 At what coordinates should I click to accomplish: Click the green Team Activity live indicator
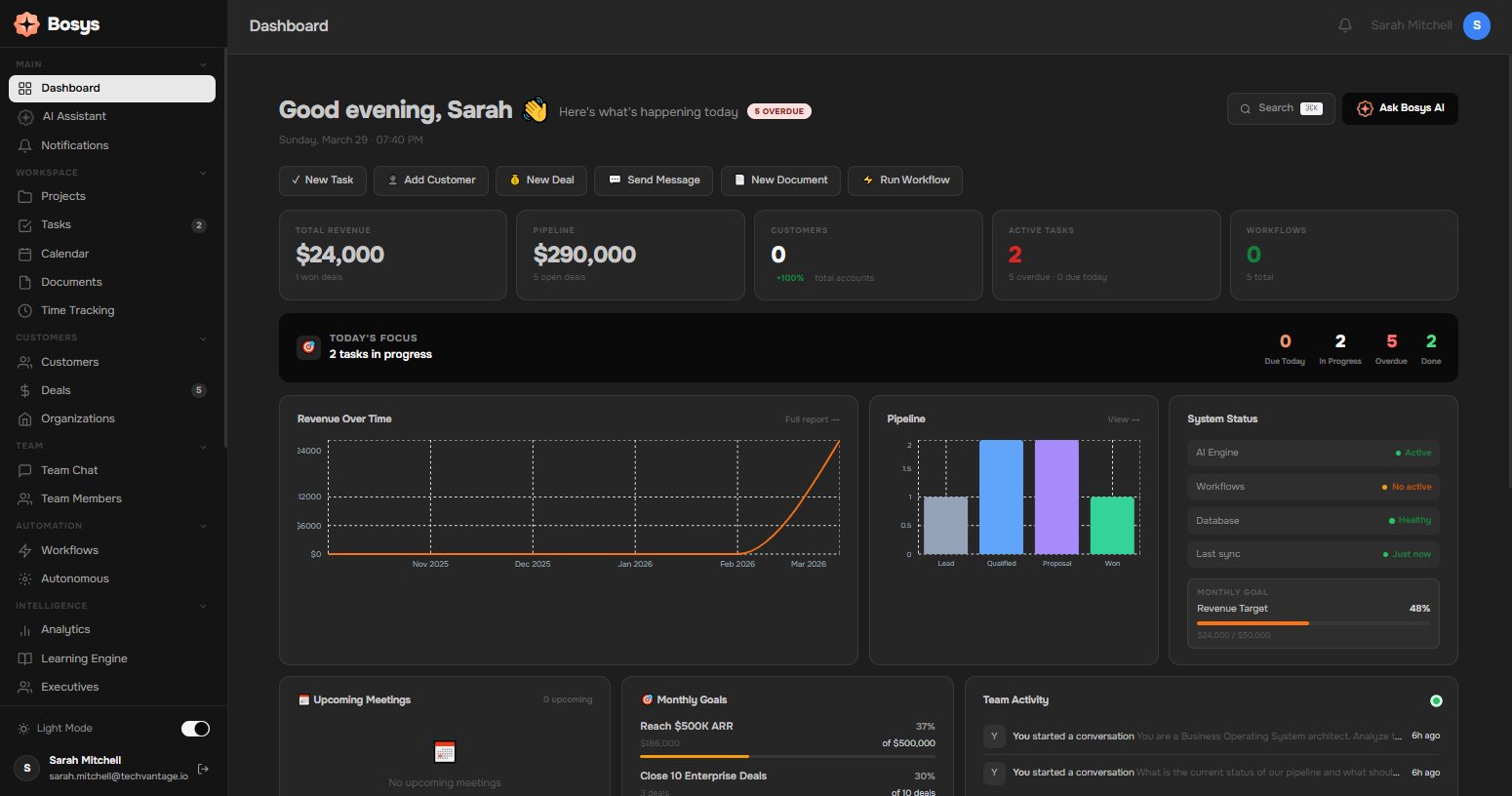point(1435,700)
